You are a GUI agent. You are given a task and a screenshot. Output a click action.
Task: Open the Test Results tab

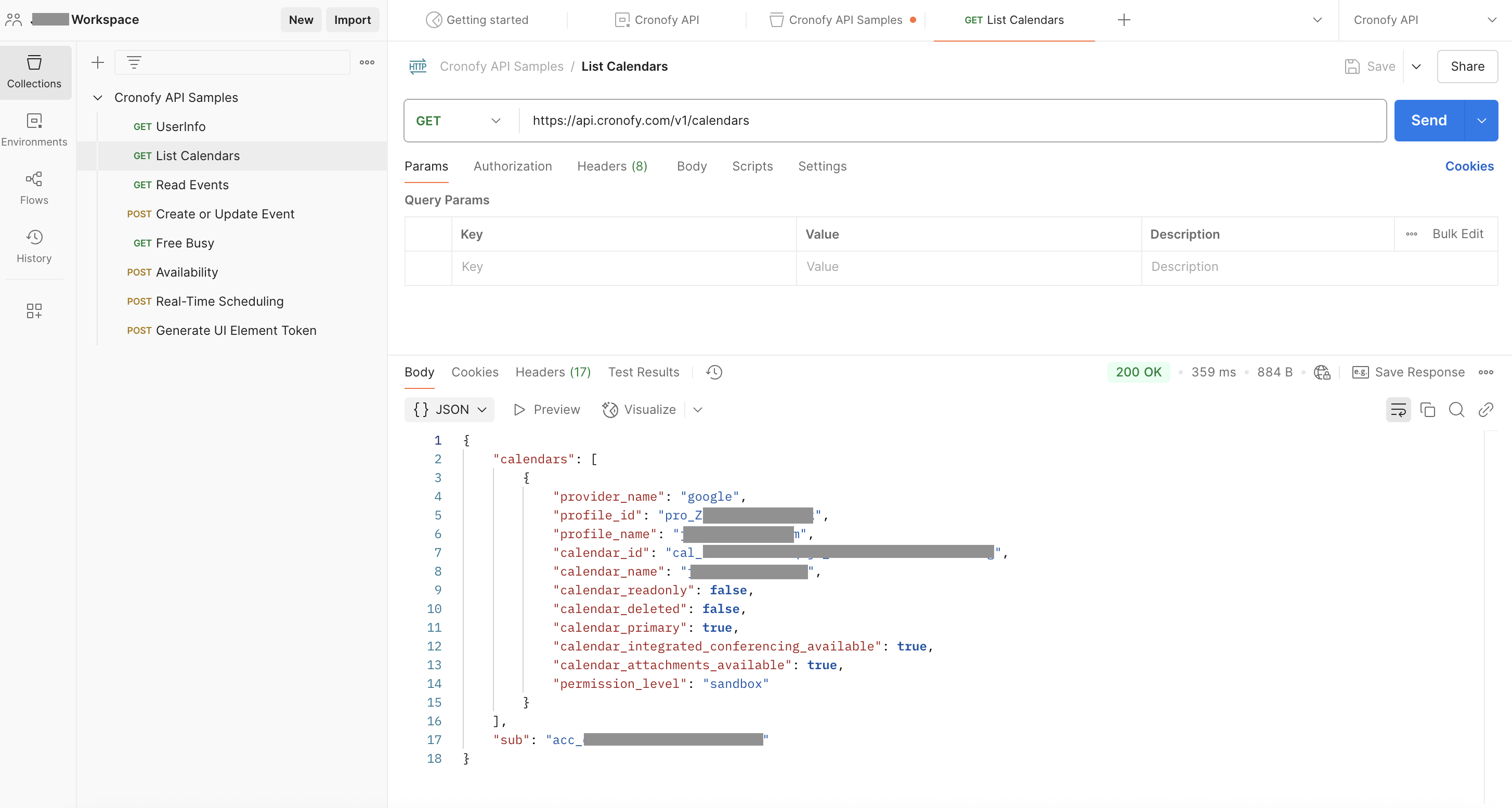pos(644,372)
